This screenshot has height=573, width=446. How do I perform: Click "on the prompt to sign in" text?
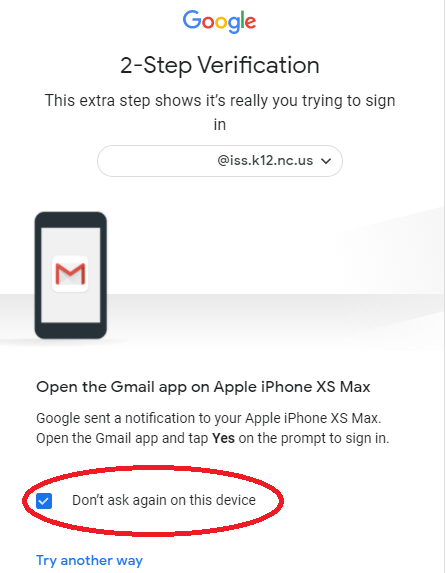point(314,438)
